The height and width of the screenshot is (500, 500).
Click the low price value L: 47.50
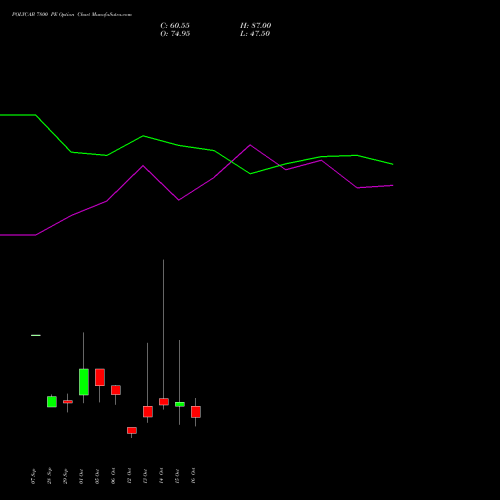pyautogui.click(x=255, y=34)
